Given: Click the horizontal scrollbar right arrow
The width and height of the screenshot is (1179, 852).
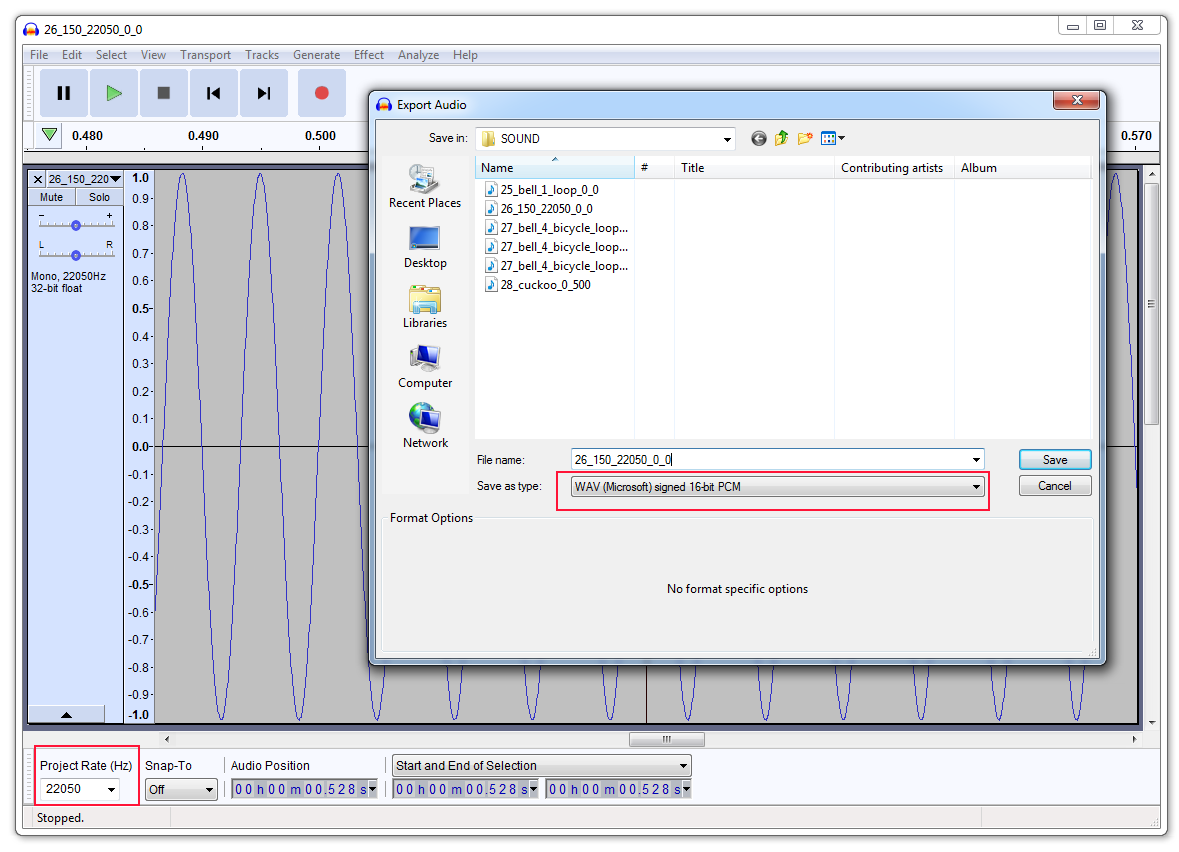Looking at the screenshot, I should point(1134,739).
